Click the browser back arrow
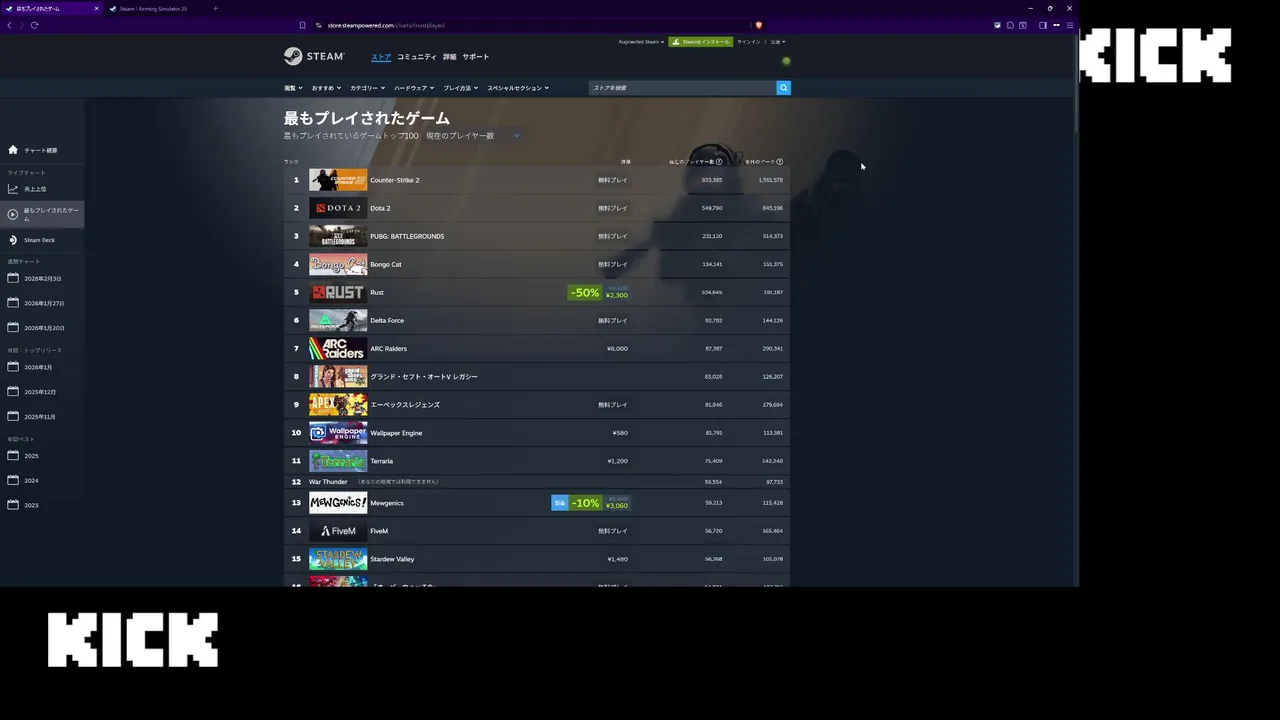The width and height of the screenshot is (1280, 720). tap(9, 25)
